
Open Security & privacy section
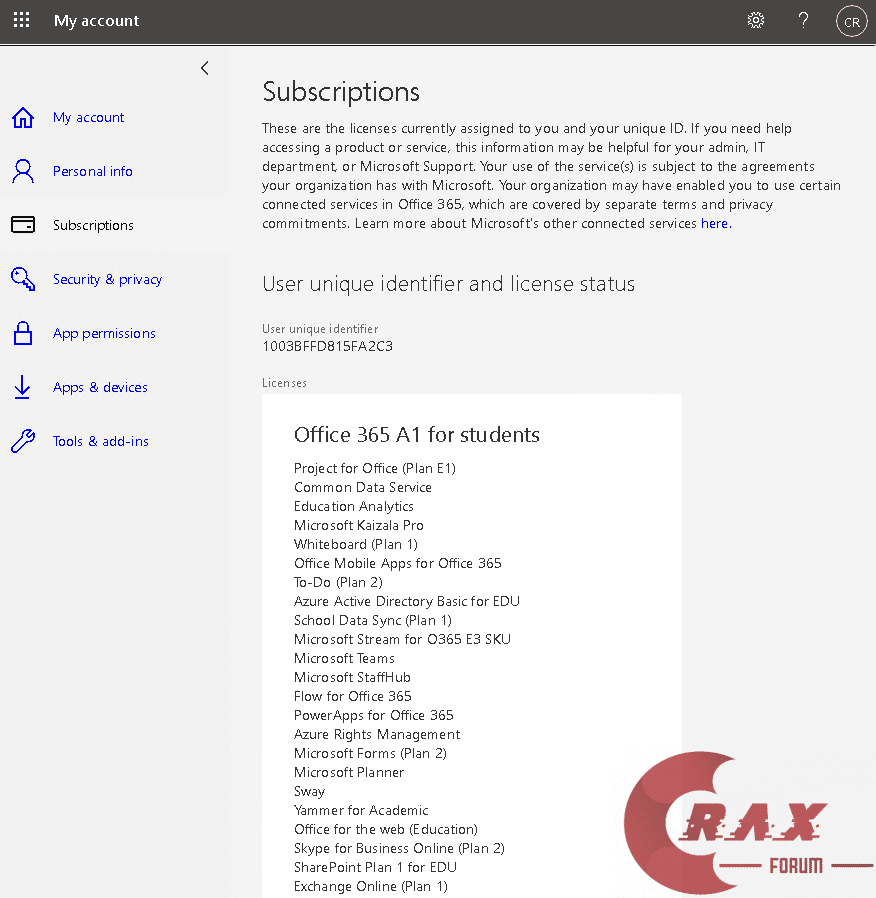(x=108, y=279)
